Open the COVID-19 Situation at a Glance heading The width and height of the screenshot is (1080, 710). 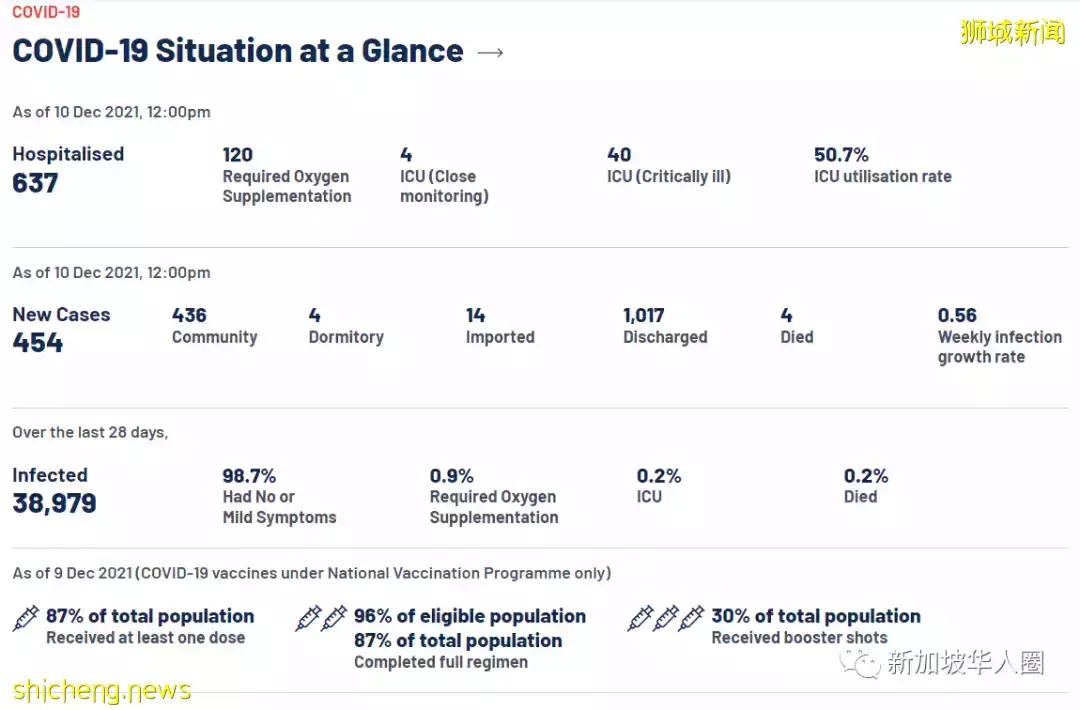(238, 51)
